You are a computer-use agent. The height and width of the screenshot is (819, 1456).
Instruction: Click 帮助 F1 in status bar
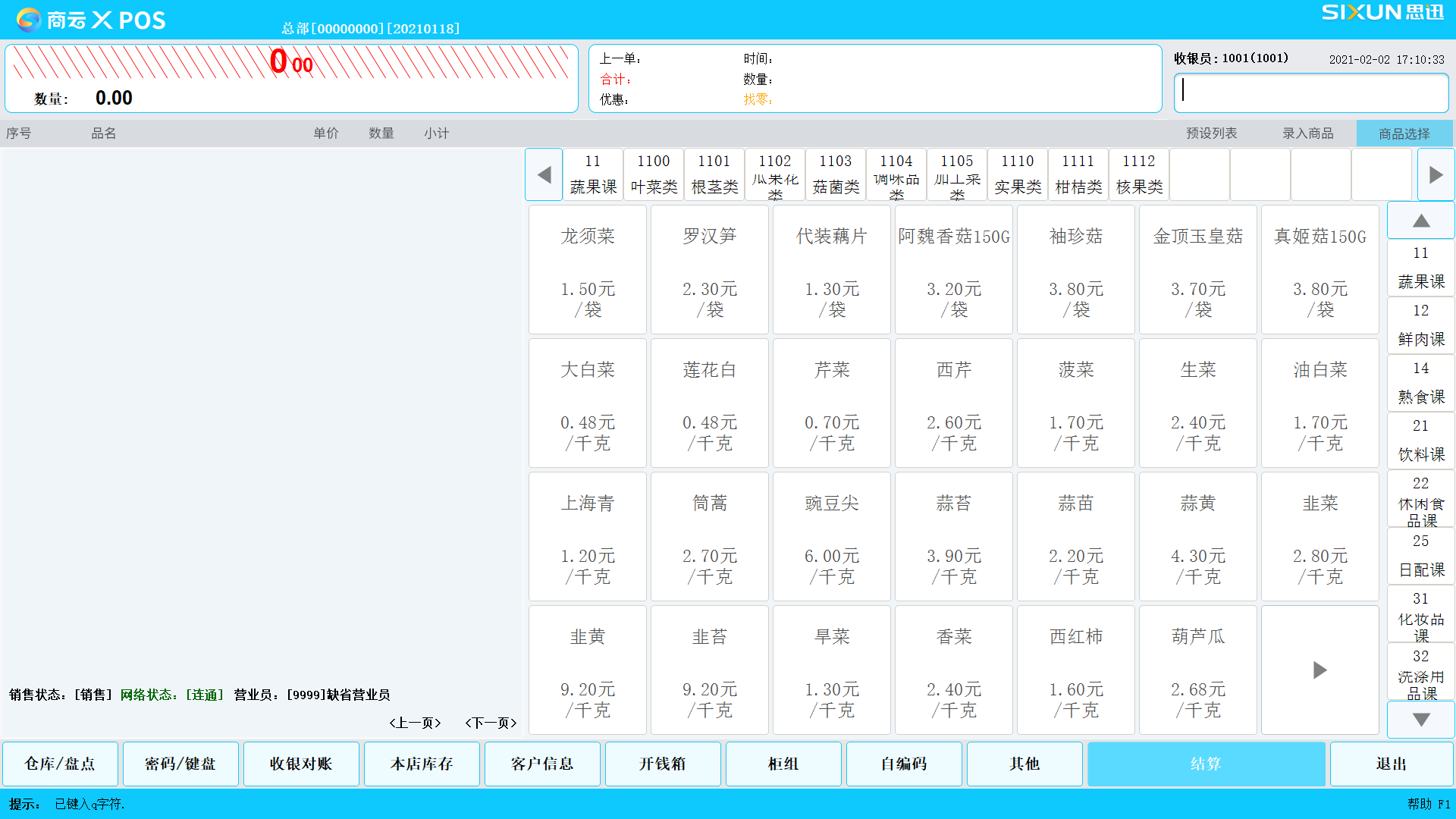coord(1429,804)
